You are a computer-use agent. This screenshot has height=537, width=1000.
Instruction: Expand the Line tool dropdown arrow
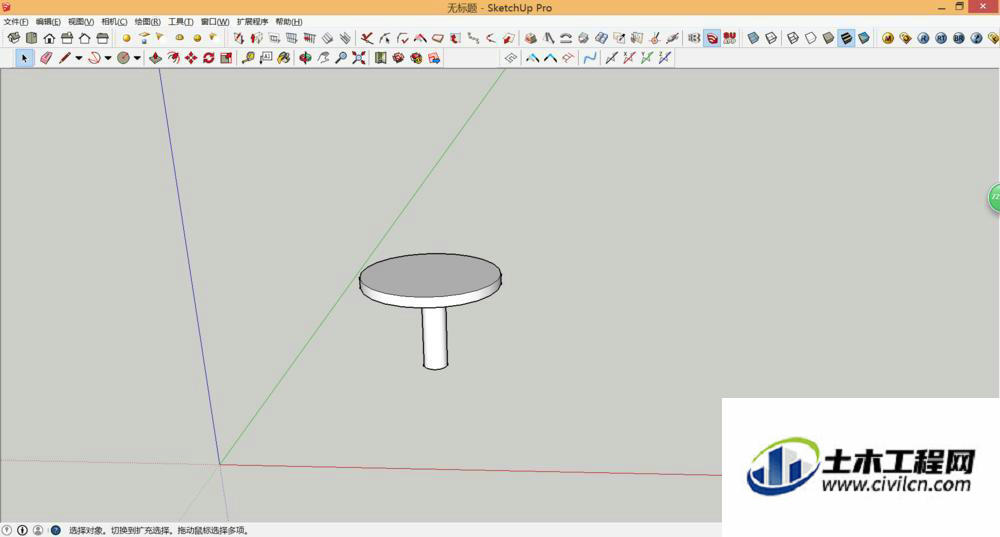tap(78, 58)
